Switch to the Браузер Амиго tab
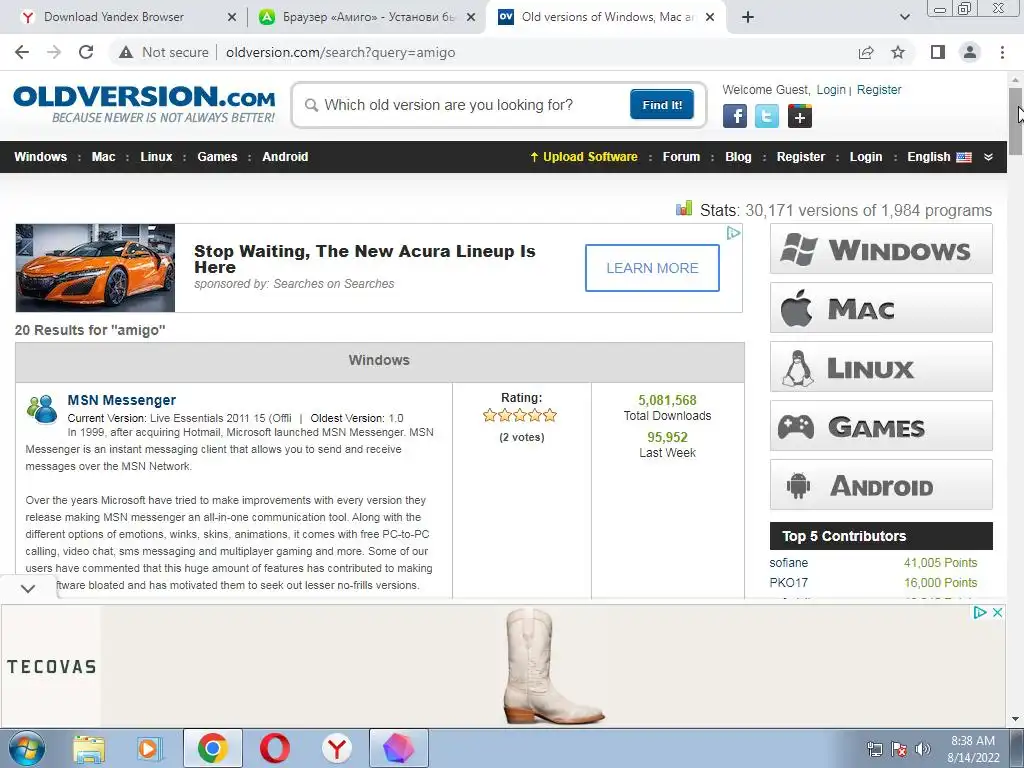 [x=369, y=17]
